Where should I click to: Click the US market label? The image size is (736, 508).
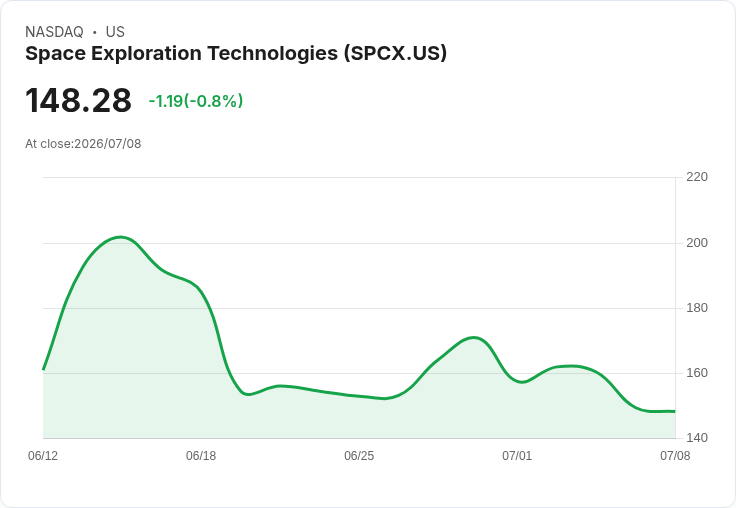[115, 32]
